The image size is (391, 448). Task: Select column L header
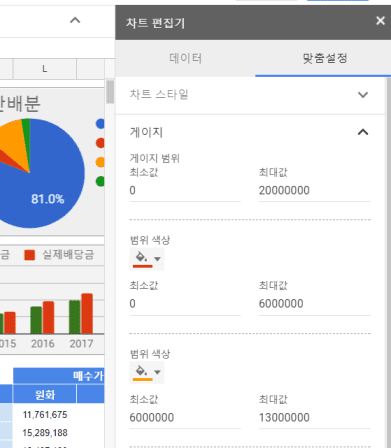45,69
